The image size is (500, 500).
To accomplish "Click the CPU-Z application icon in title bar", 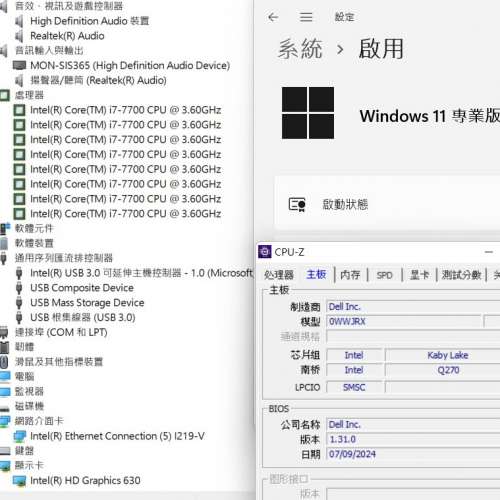I will [265, 252].
